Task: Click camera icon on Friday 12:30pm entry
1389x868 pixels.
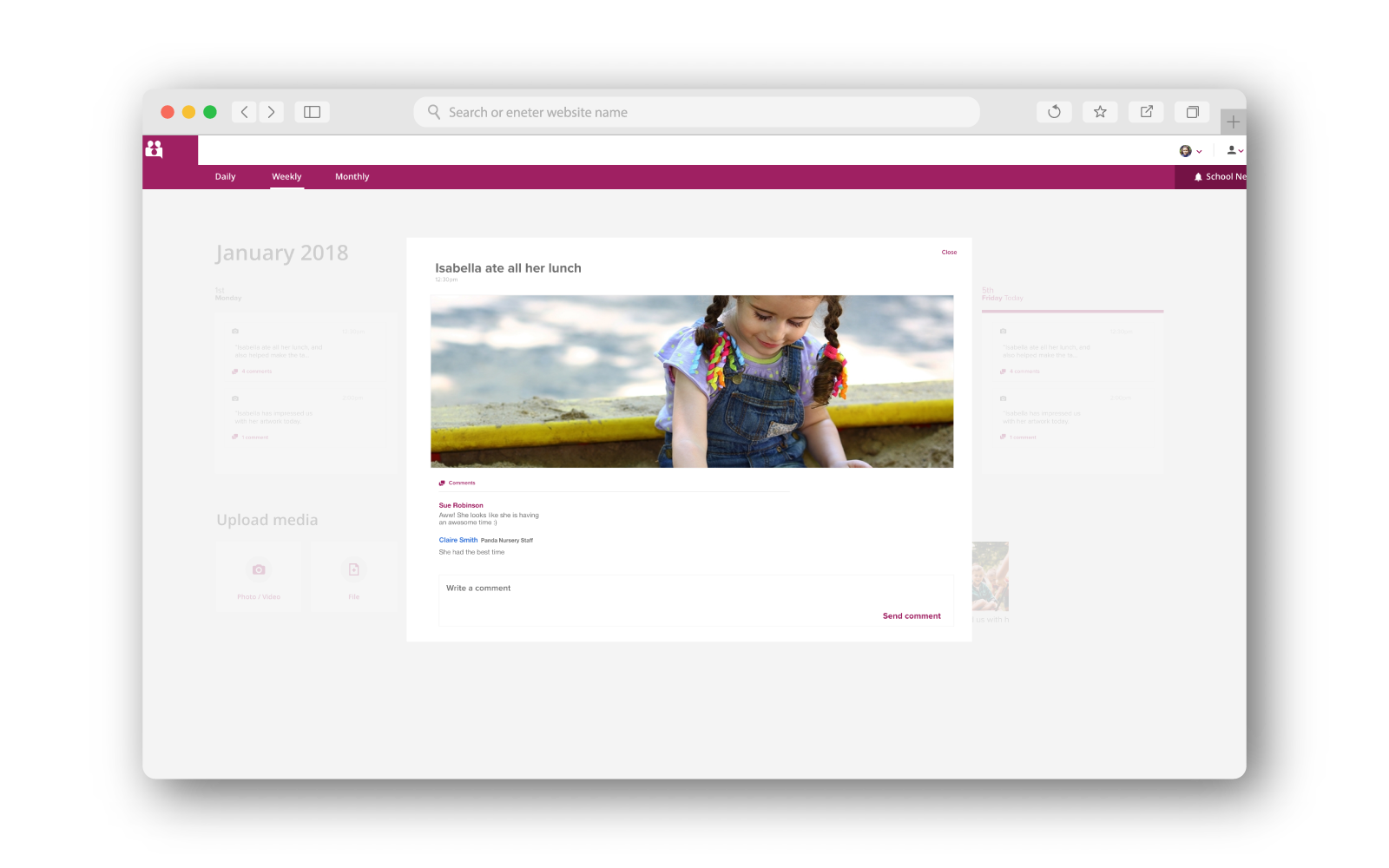Action: [x=1004, y=331]
